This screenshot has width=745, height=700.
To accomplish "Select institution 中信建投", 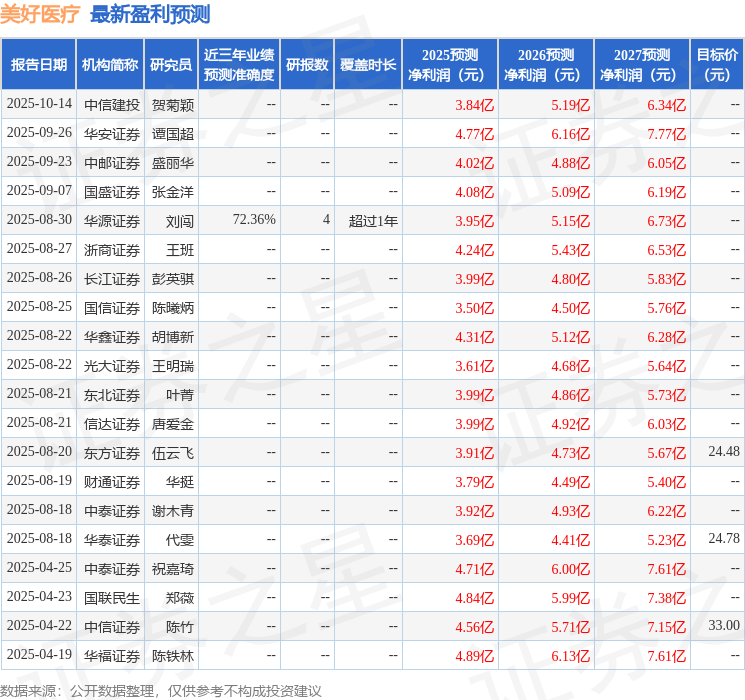I will pos(112,105).
